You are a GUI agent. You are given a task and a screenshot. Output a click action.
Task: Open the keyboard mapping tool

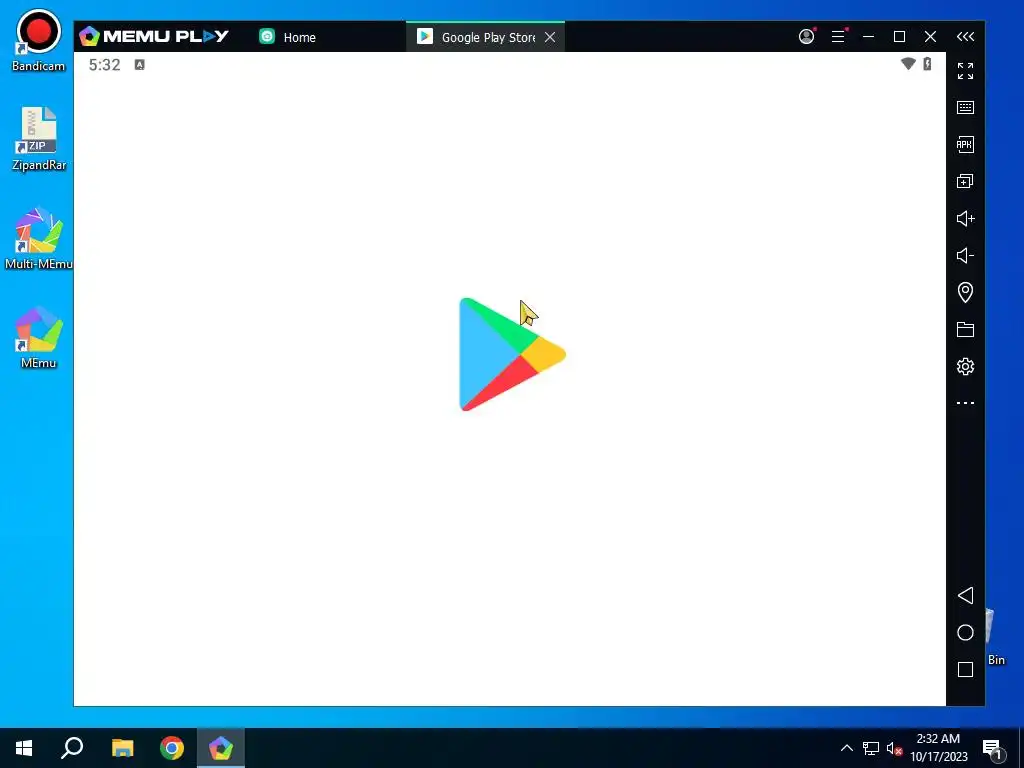click(x=965, y=108)
